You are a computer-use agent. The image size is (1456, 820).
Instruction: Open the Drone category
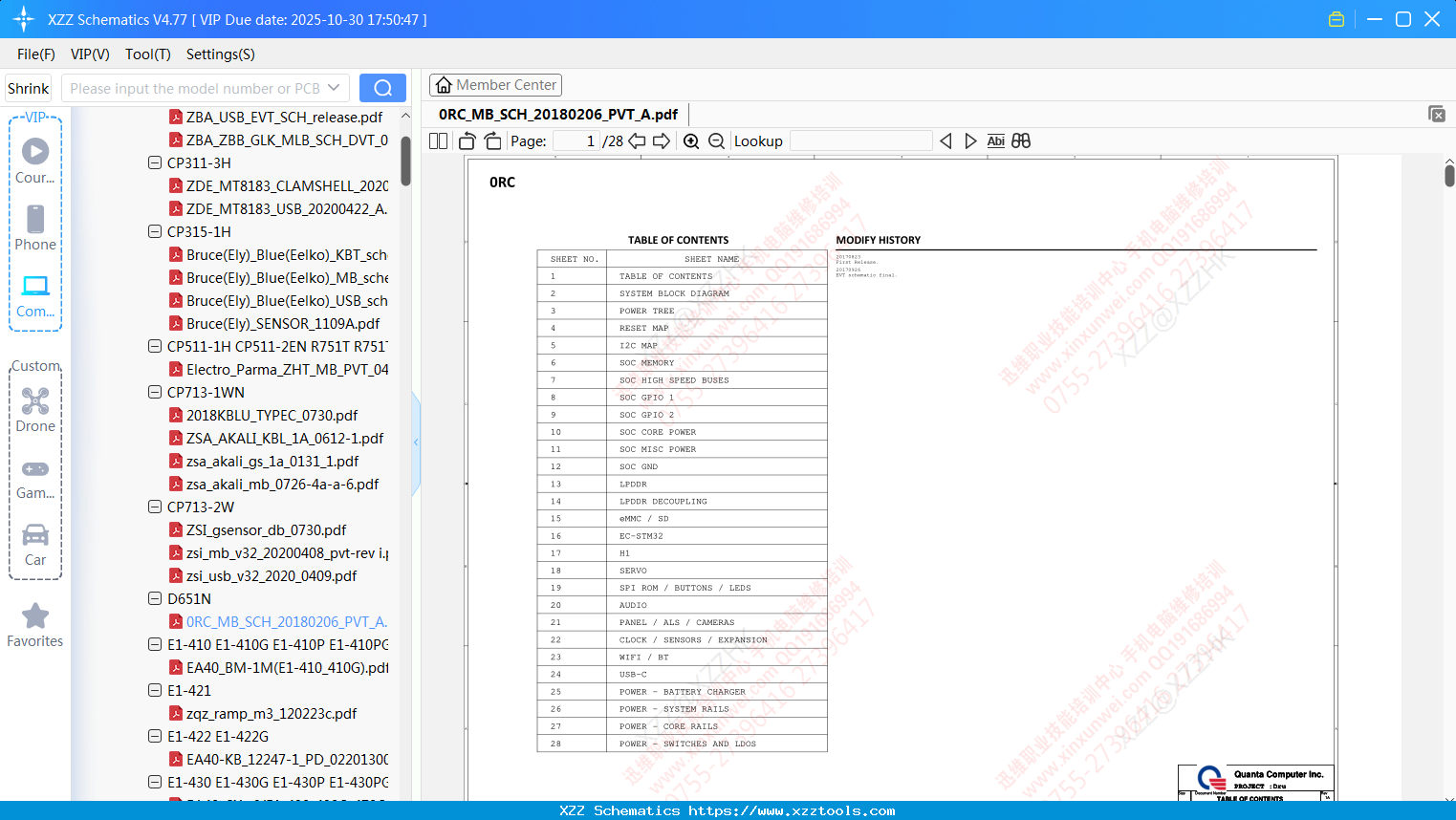click(x=35, y=410)
